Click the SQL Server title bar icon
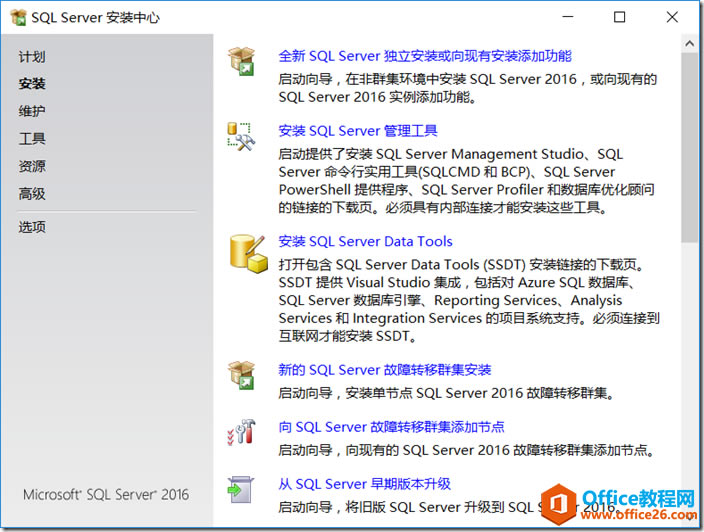 tap(17, 17)
